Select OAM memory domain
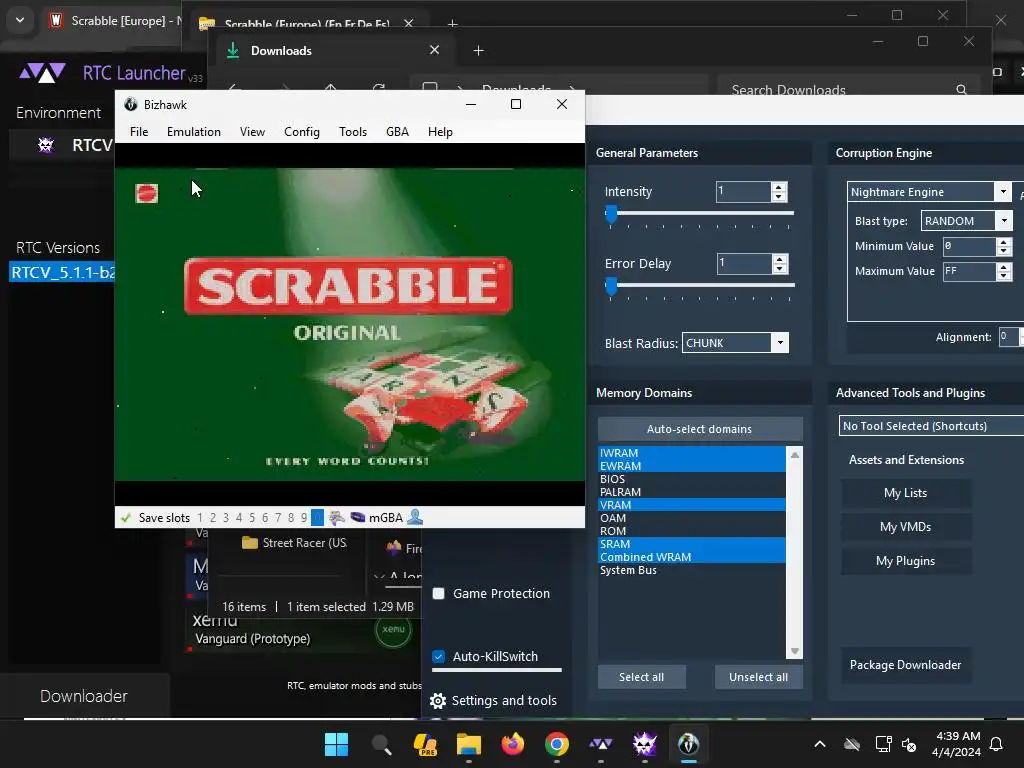Viewport: 1024px width, 768px height. pos(692,518)
